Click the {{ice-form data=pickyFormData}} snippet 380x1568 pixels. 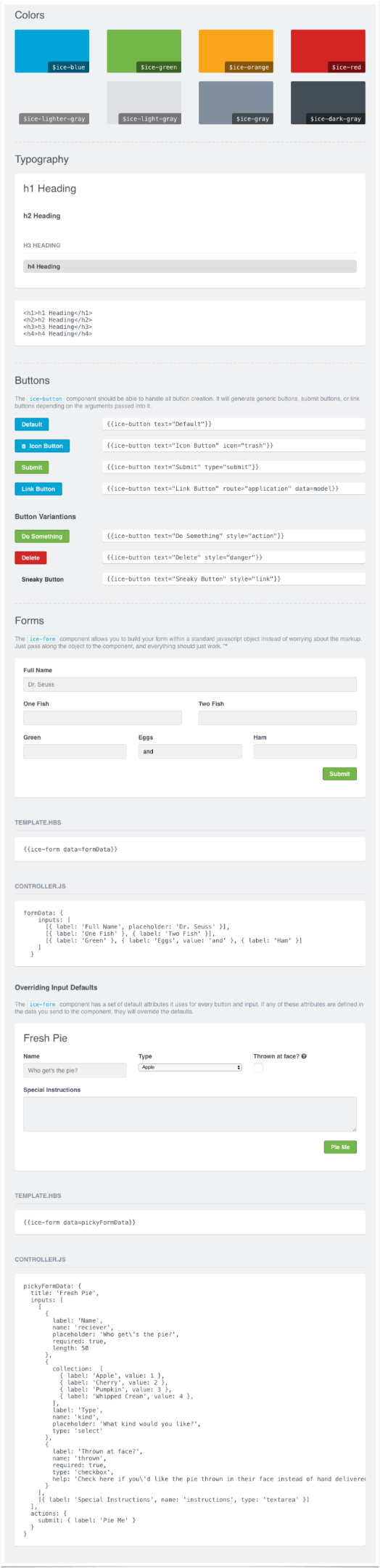[x=79, y=1222]
